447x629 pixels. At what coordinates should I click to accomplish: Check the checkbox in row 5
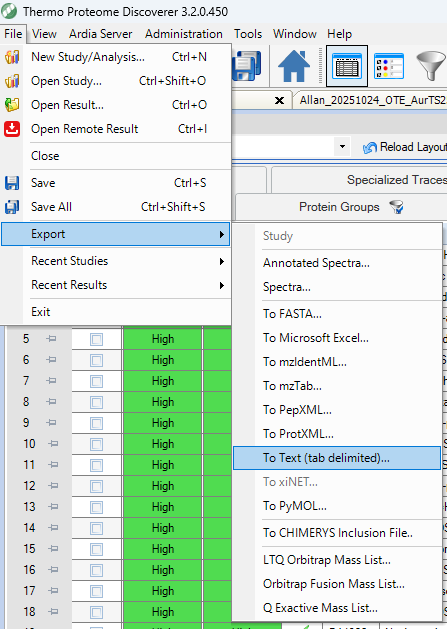pyautogui.click(x=96, y=339)
